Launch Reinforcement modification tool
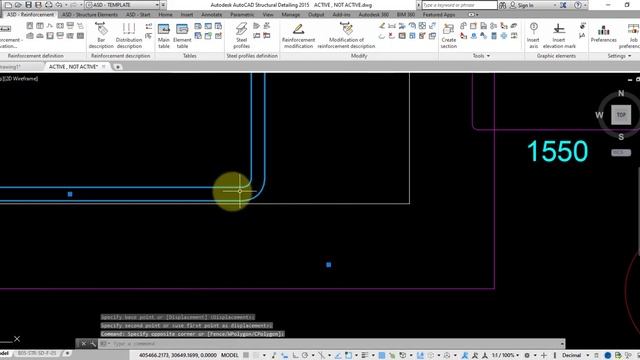Image resolution: width=640 pixels, height=360 pixels. pos(298,36)
